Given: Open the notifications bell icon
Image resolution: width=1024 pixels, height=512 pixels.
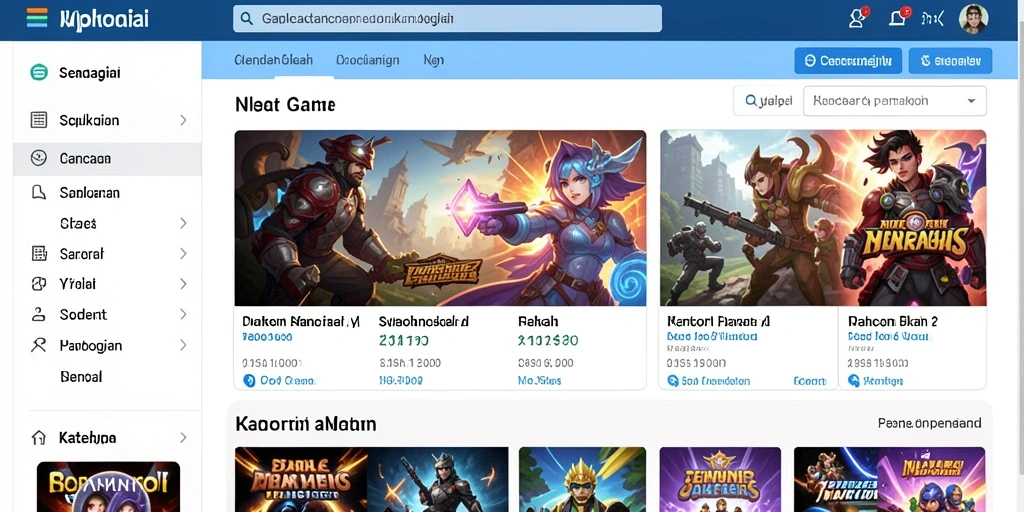Looking at the screenshot, I should tap(898, 18).
